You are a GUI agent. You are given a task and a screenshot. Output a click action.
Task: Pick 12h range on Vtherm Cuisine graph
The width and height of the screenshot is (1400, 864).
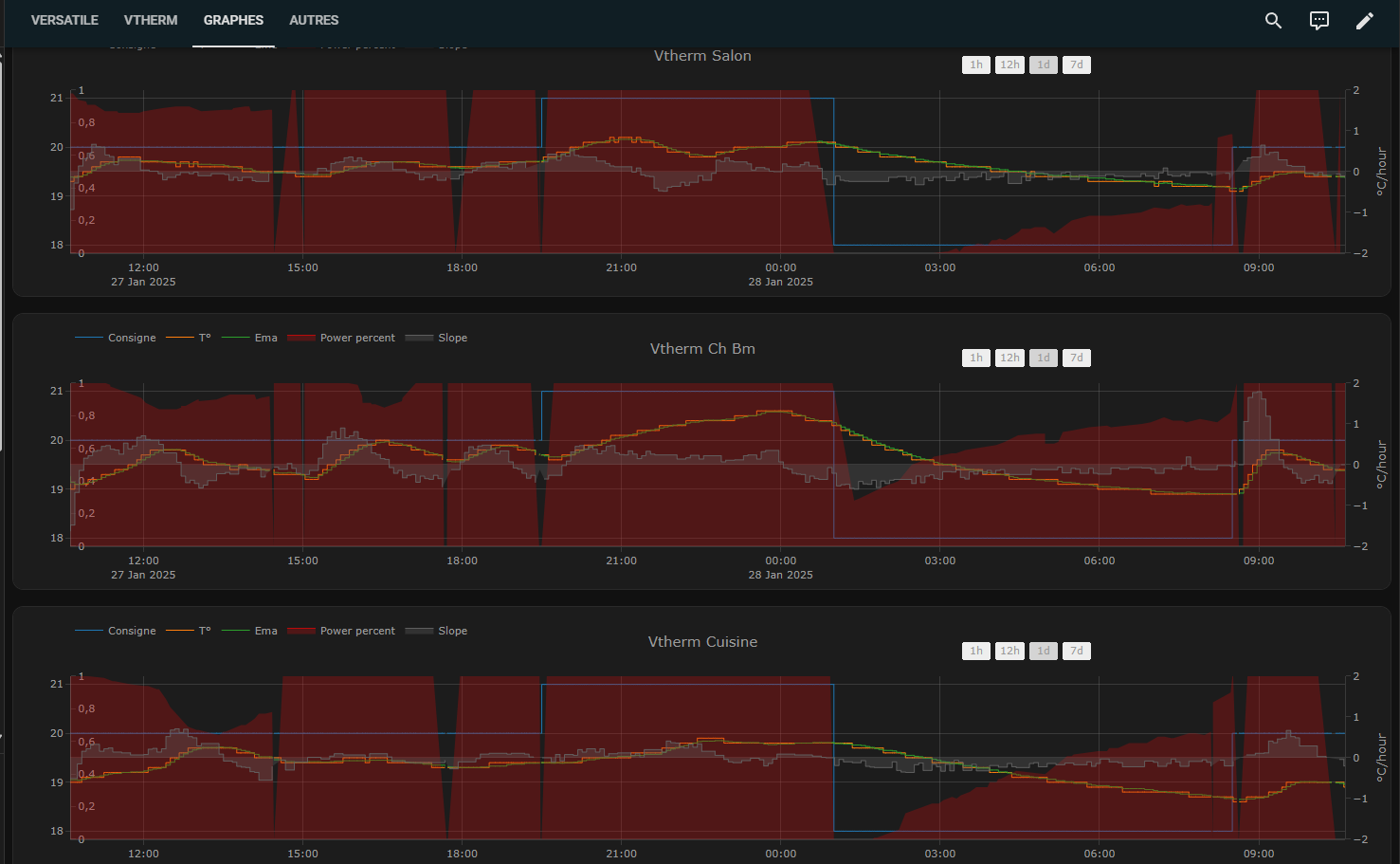pos(1009,651)
